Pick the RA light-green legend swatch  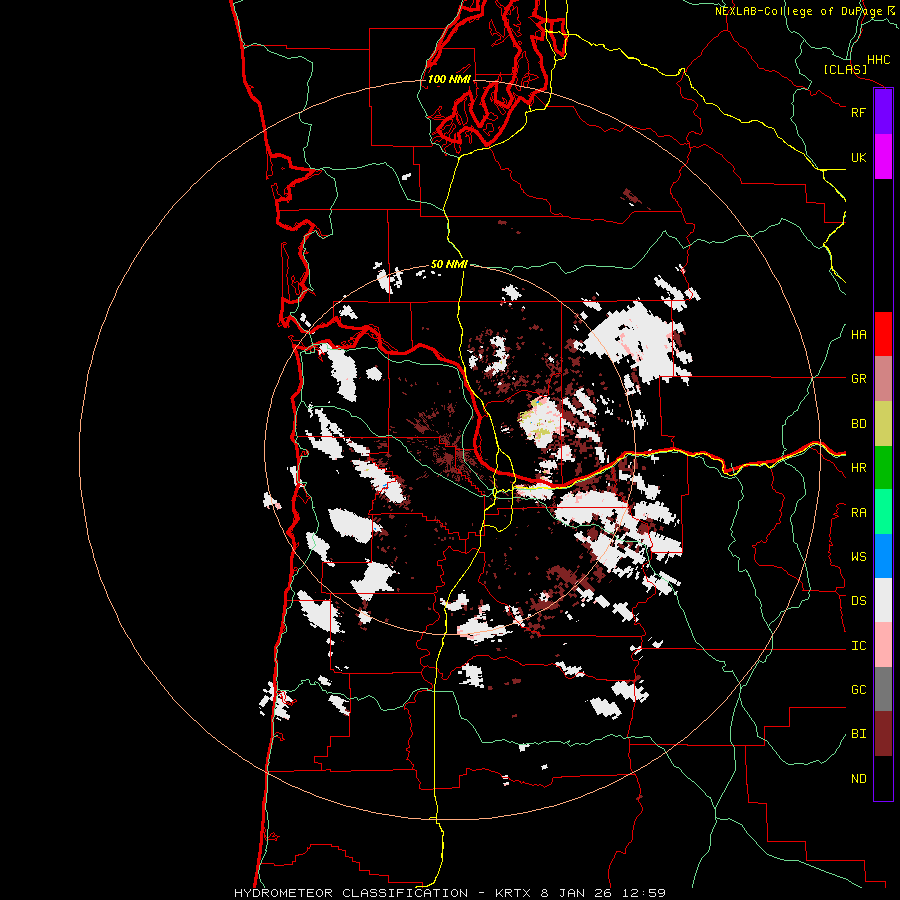(883, 512)
